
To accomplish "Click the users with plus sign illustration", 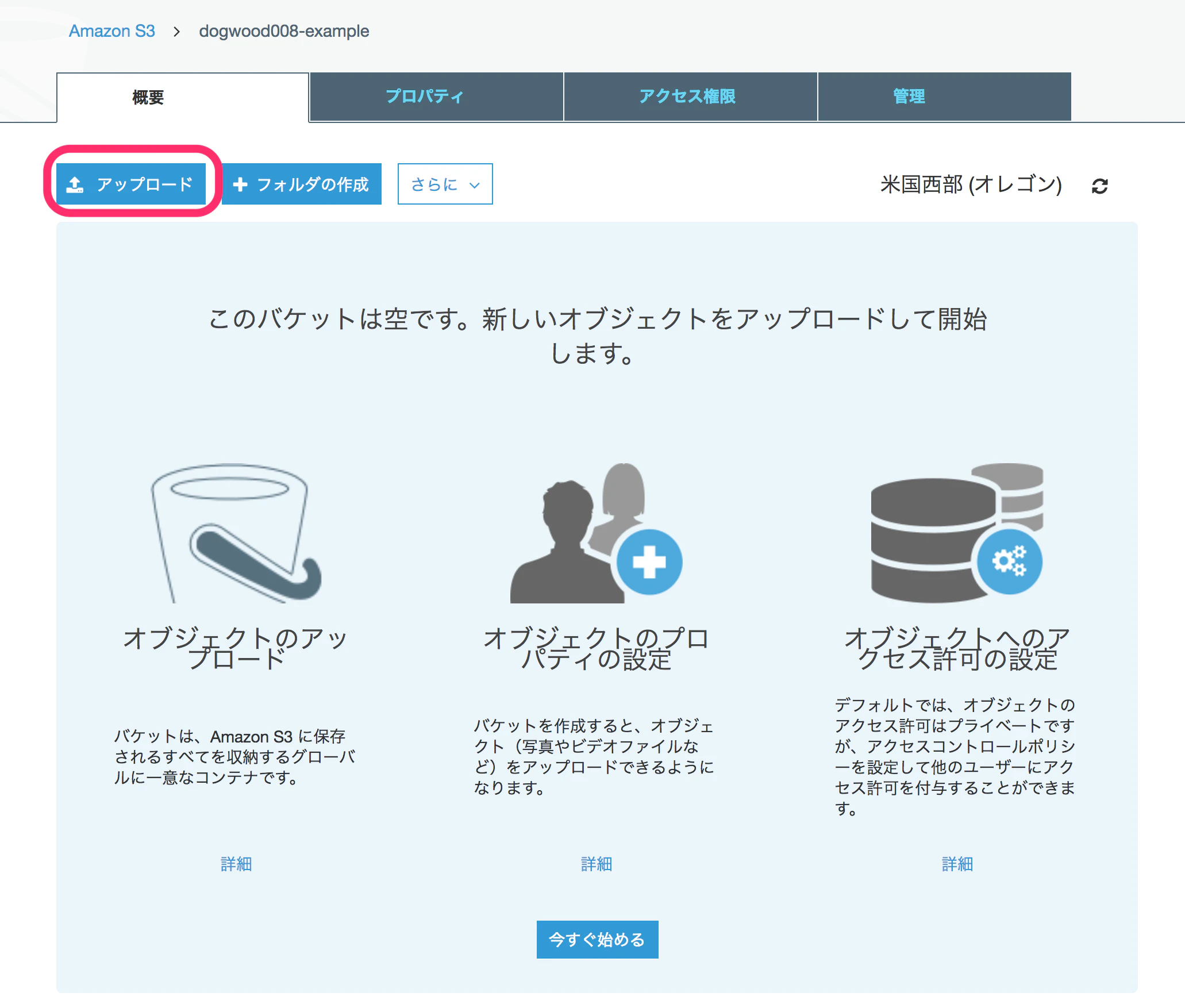I will [x=596, y=533].
